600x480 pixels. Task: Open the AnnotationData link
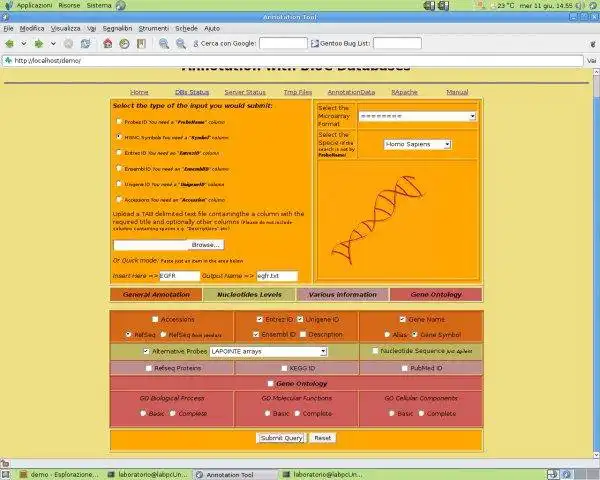tap(351, 92)
